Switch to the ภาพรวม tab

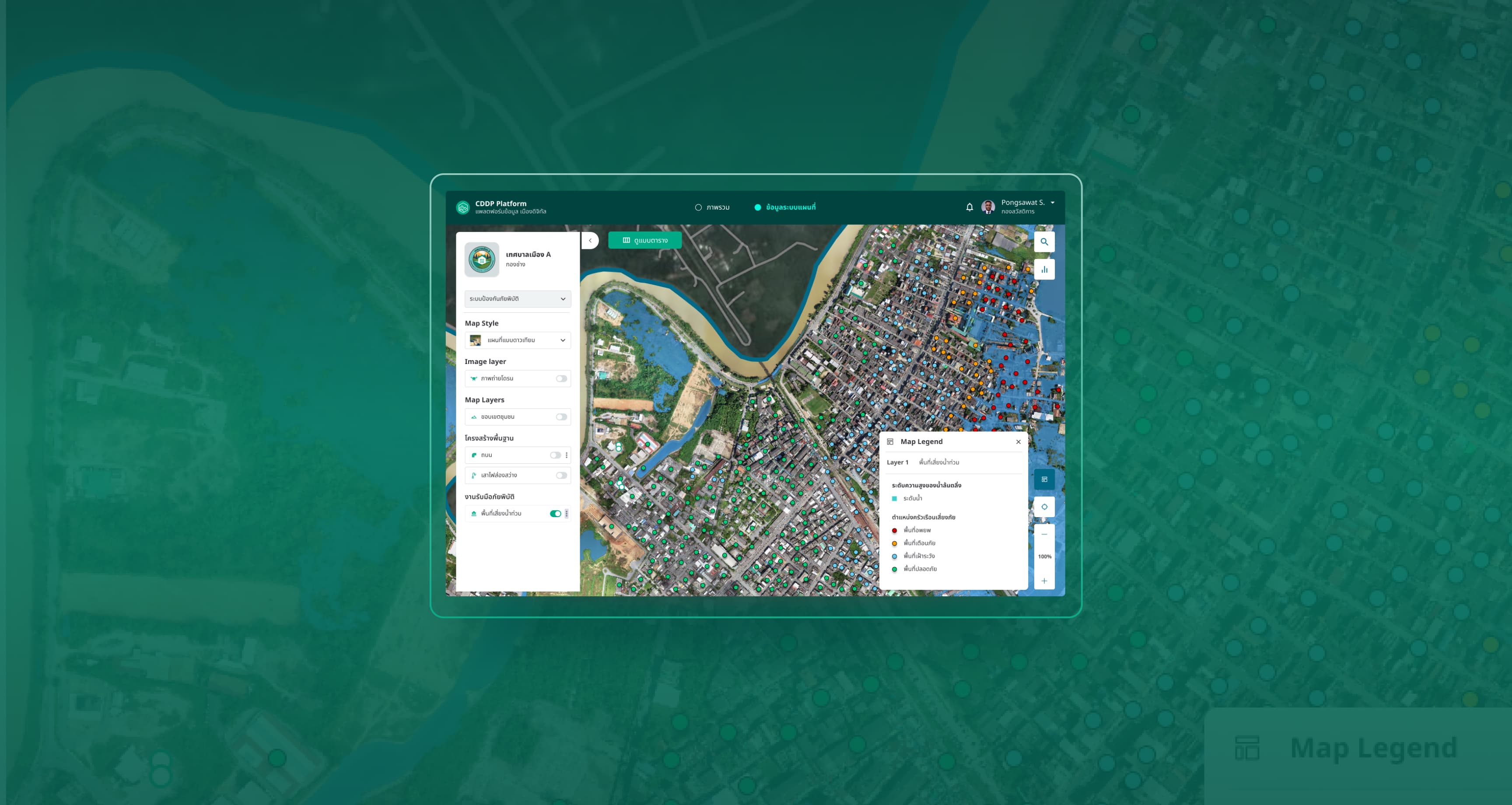(712, 207)
